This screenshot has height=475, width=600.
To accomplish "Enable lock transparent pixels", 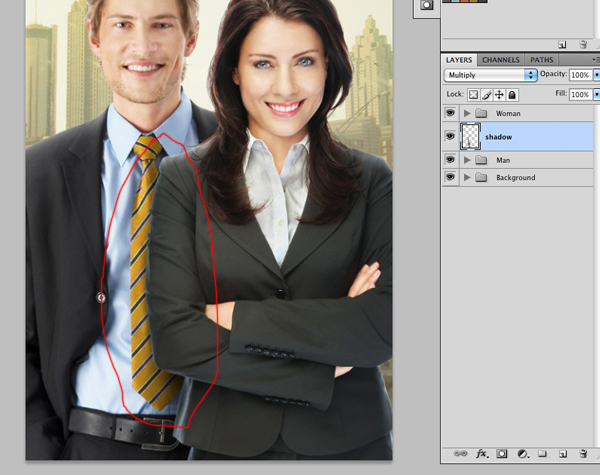I will coord(474,94).
